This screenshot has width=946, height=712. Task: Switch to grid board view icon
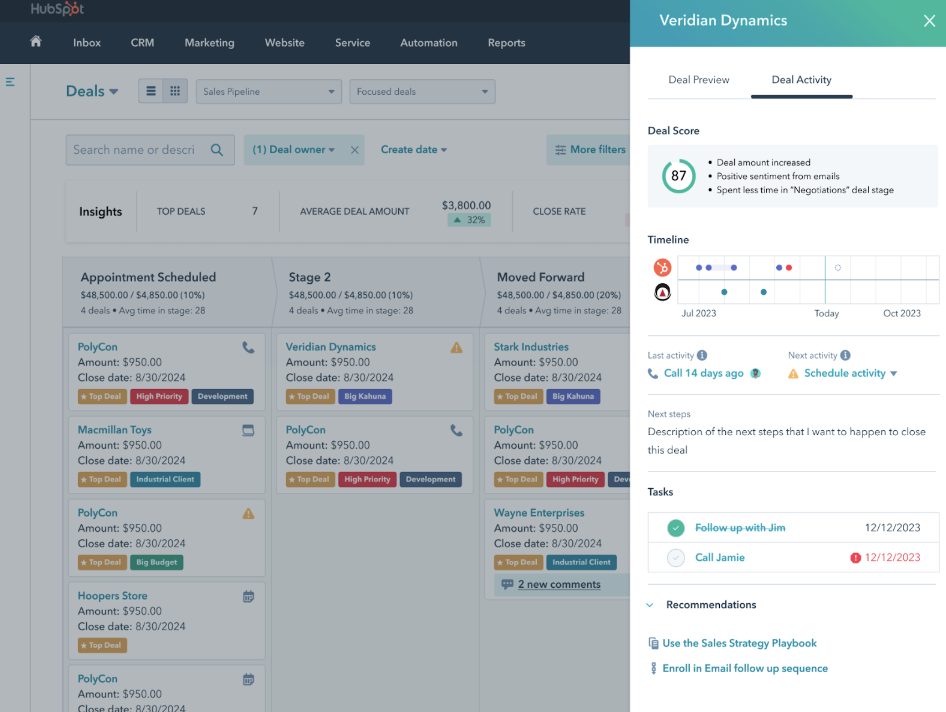pyautogui.click(x=175, y=91)
